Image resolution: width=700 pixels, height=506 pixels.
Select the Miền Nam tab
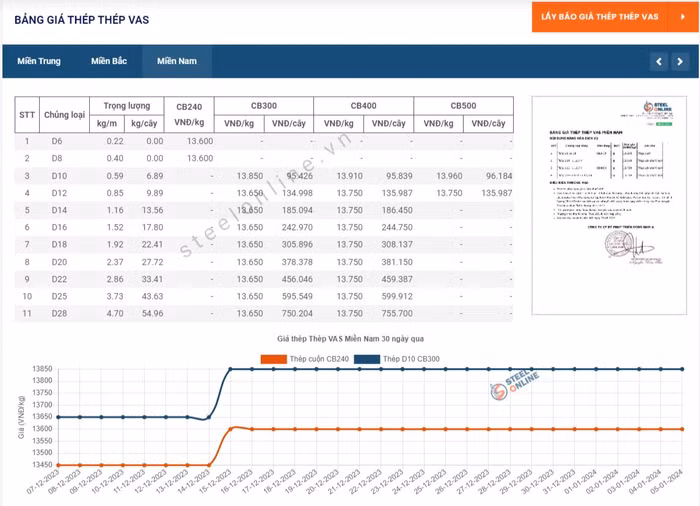click(x=175, y=62)
